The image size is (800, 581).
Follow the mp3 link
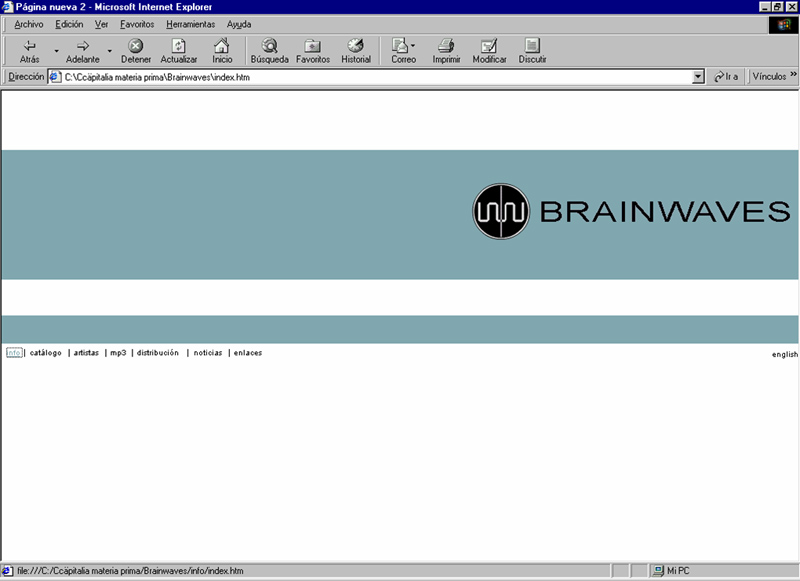click(118, 352)
